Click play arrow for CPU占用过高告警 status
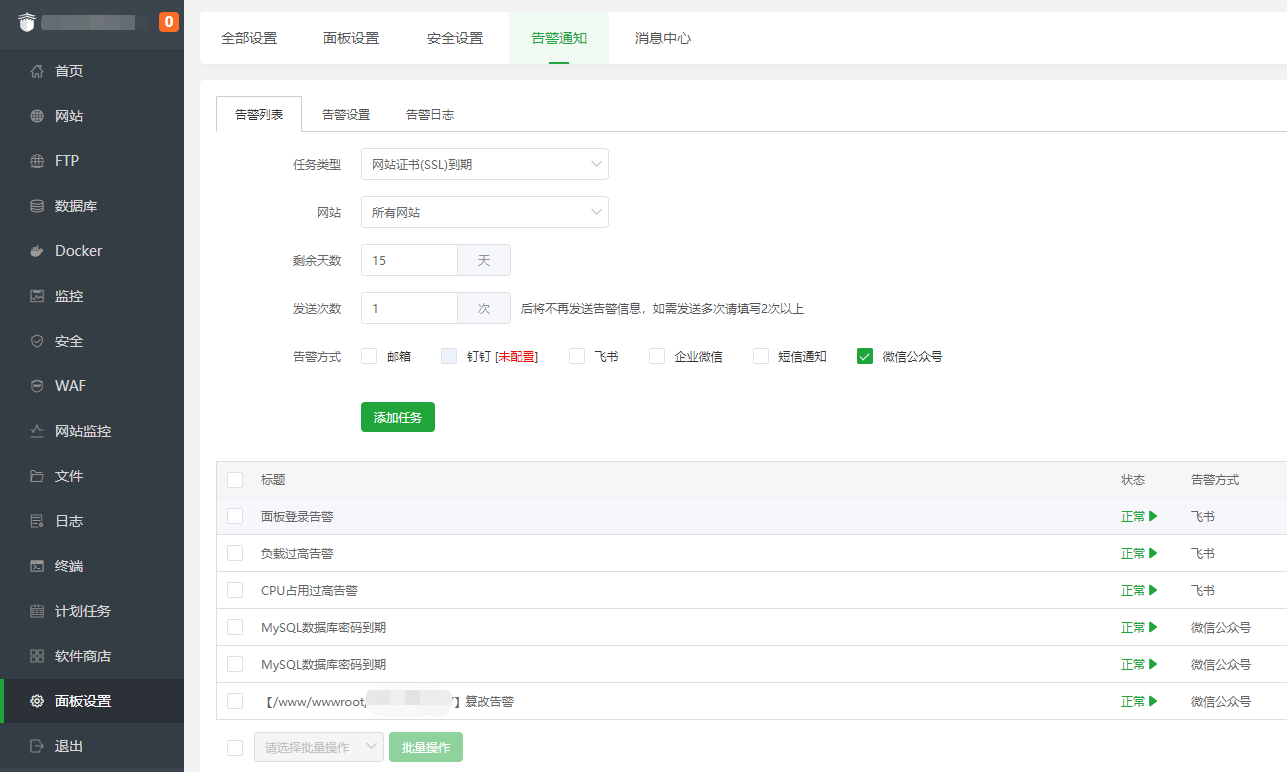The width and height of the screenshot is (1287, 772). [x=1154, y=590]
